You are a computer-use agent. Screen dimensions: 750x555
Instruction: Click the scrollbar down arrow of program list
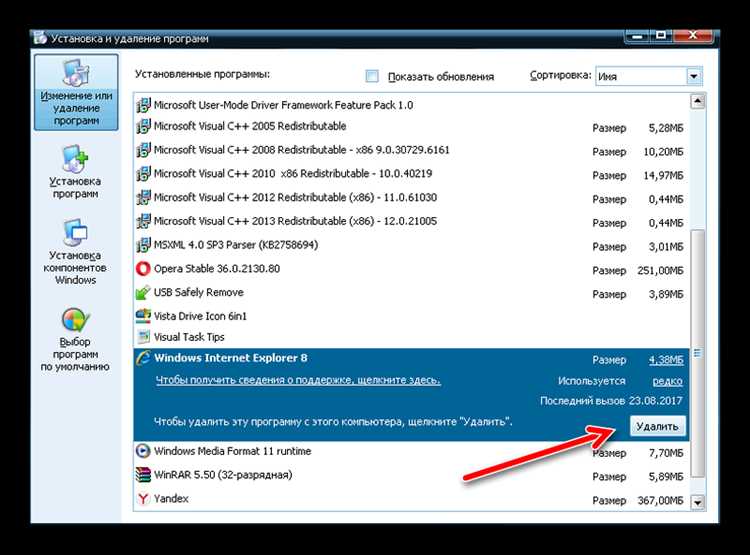pyautogui.click(x=697, y=503)
